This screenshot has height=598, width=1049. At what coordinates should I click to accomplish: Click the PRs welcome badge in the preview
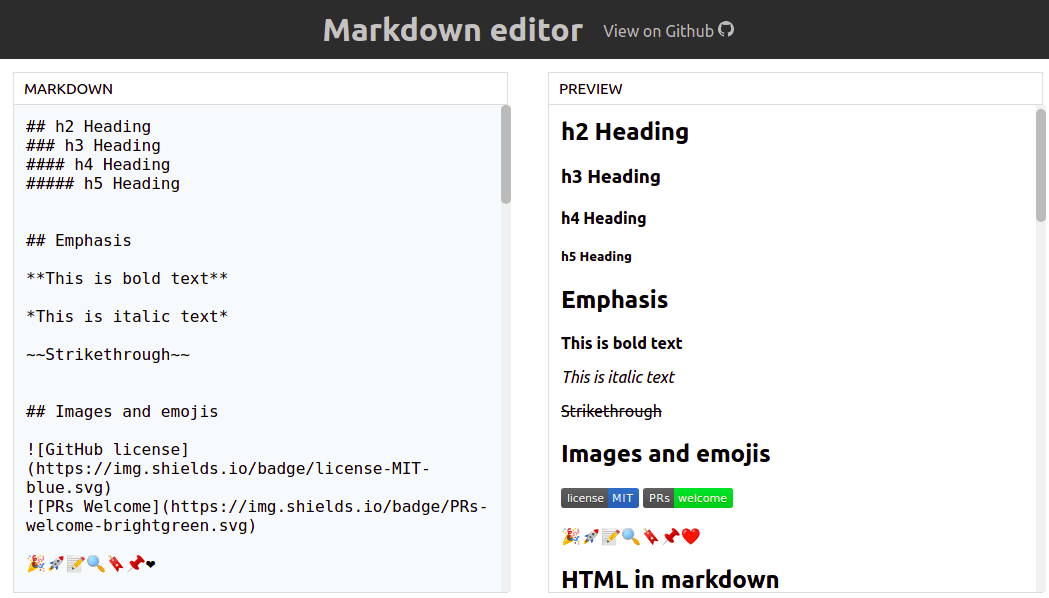(x=687, y=497)
